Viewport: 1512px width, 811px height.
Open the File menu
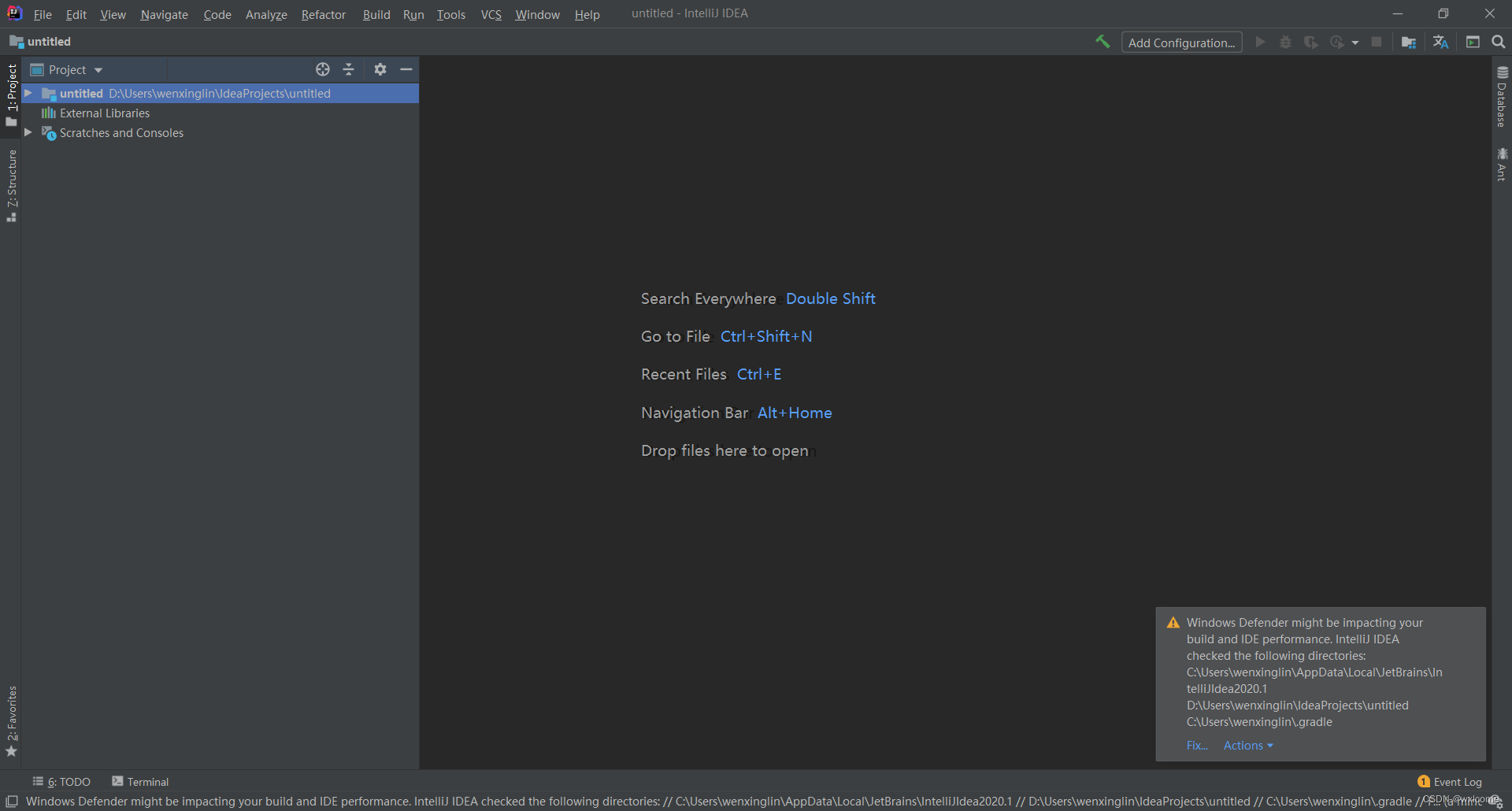[43, 14]
